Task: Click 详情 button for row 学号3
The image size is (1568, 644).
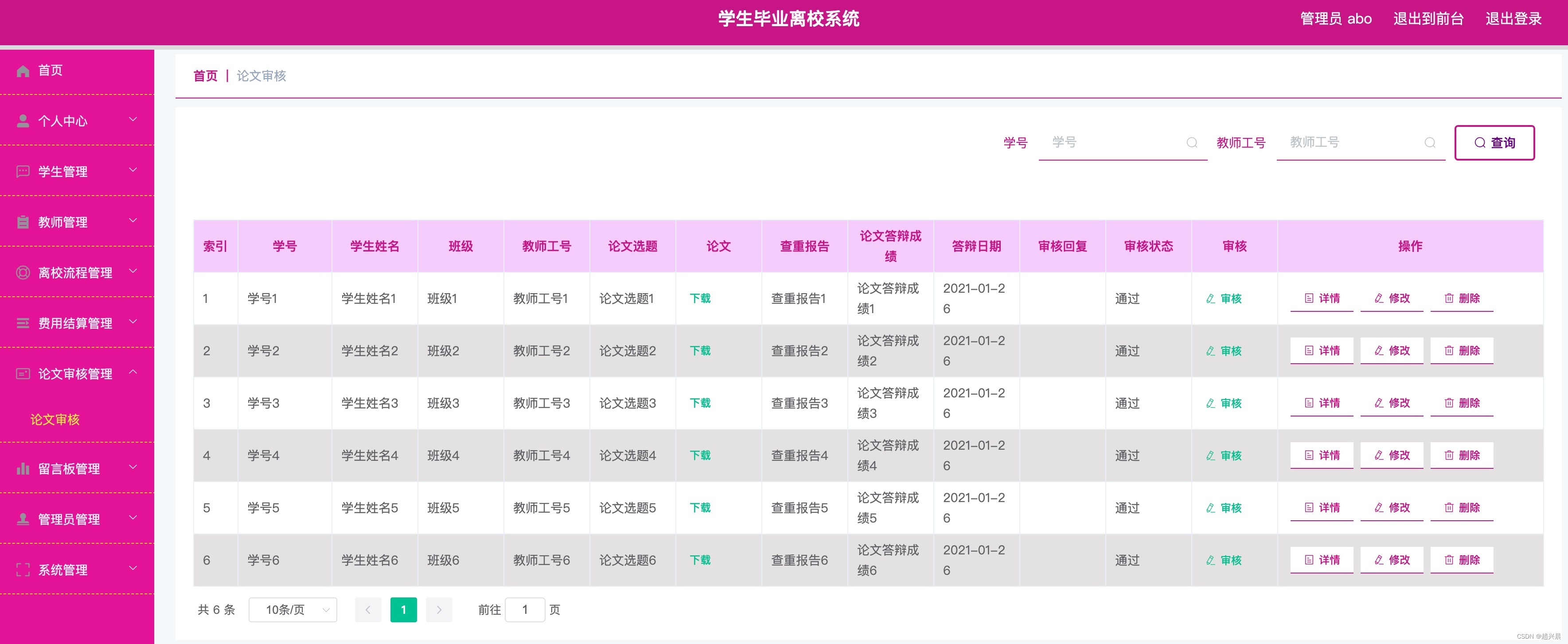Action: click(1322, 403)
